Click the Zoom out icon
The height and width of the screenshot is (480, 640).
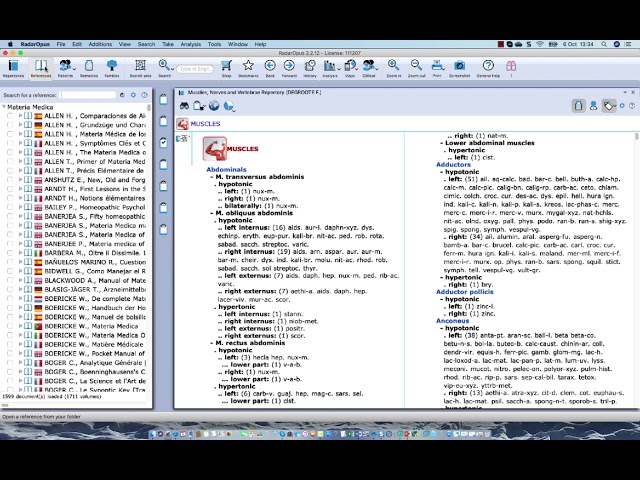416,68
